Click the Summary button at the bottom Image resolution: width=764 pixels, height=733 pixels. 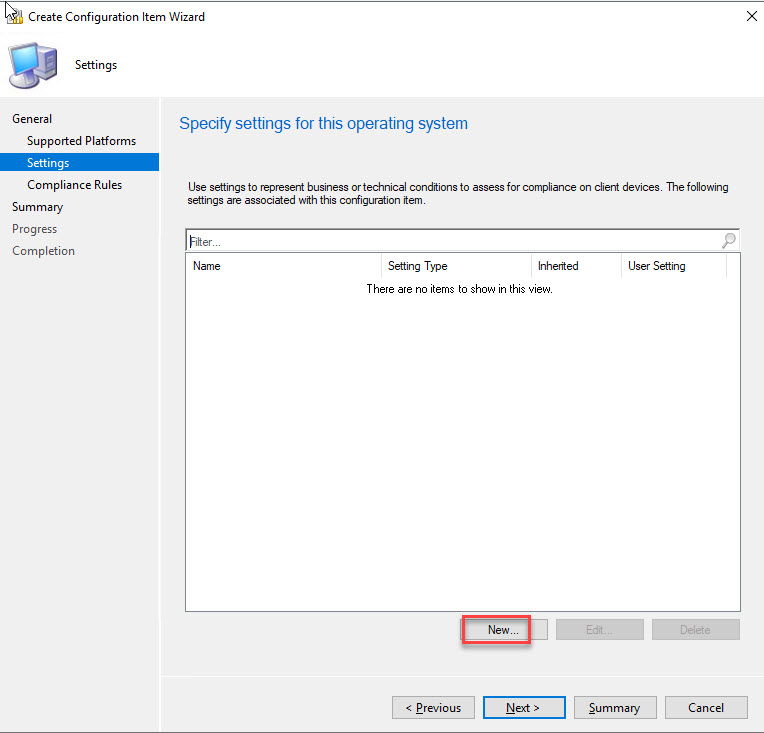[x=614, y=708]
